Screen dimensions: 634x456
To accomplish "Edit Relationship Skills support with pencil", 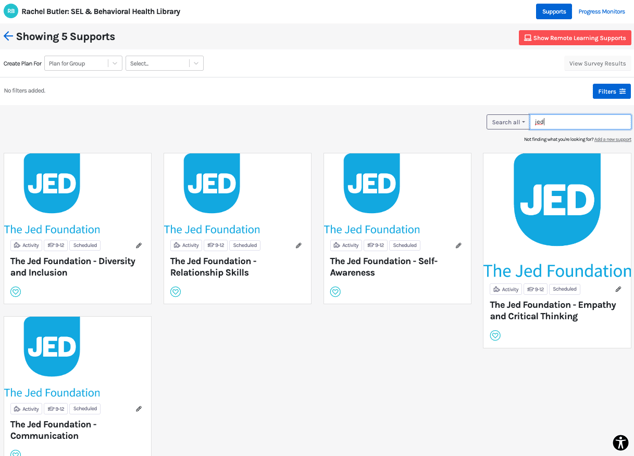I will 298,245.
